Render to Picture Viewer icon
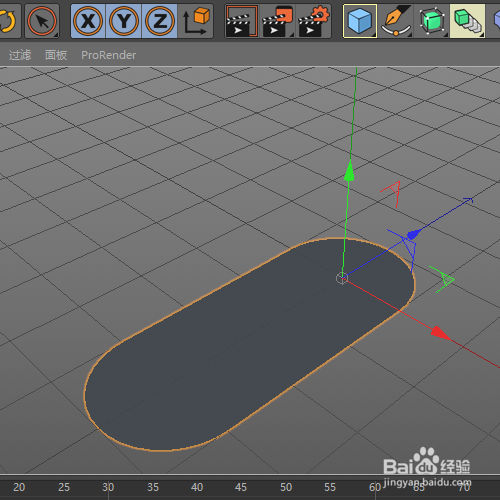500x500 pixels. click(278, 21)
